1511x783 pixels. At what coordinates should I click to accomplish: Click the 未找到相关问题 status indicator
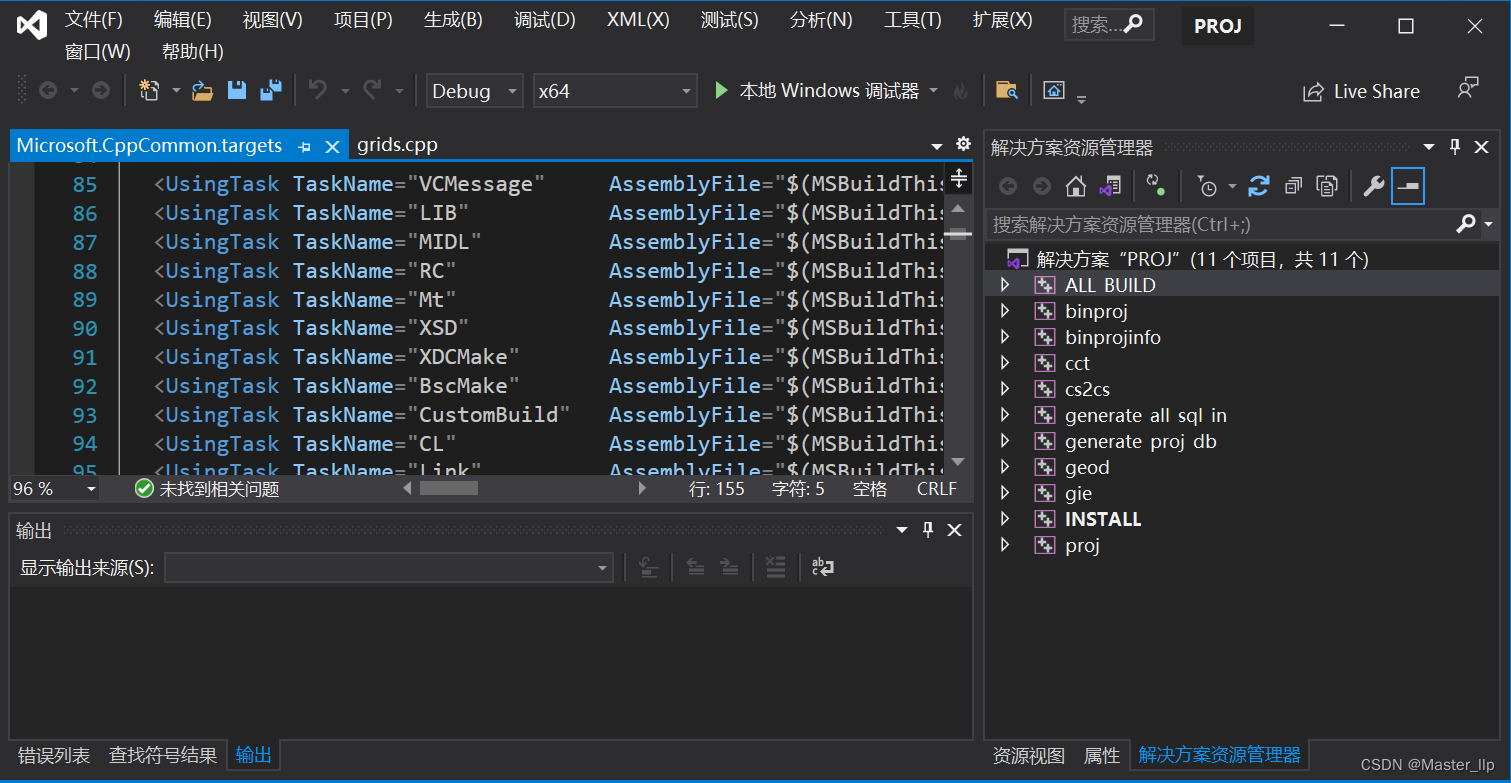click(x=207, y=489)
